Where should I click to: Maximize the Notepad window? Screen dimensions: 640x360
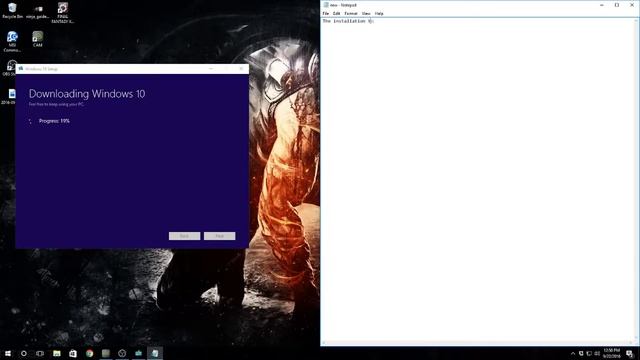[617, 5]
